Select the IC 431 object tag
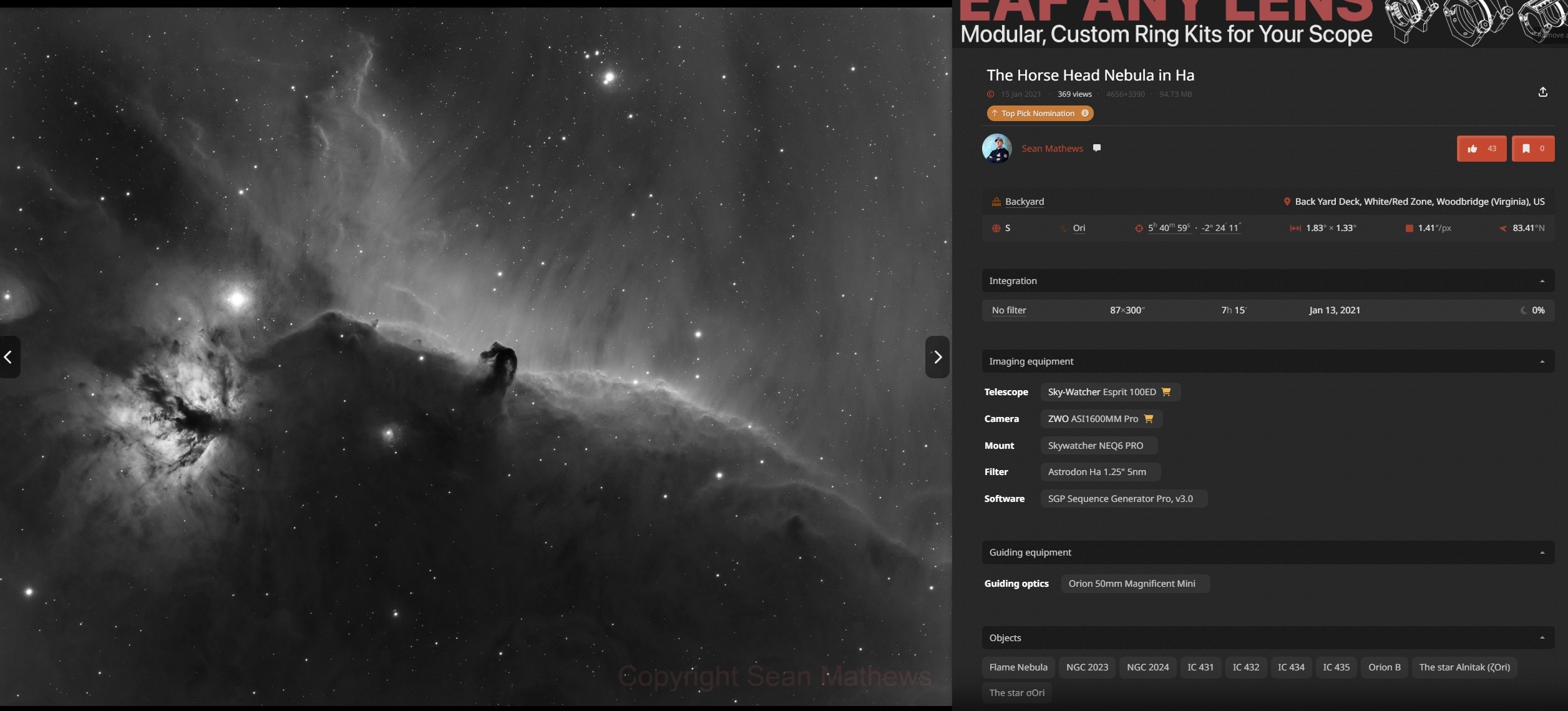The height and width of the screenshot is (711, 1568). tap(1200, 667)
